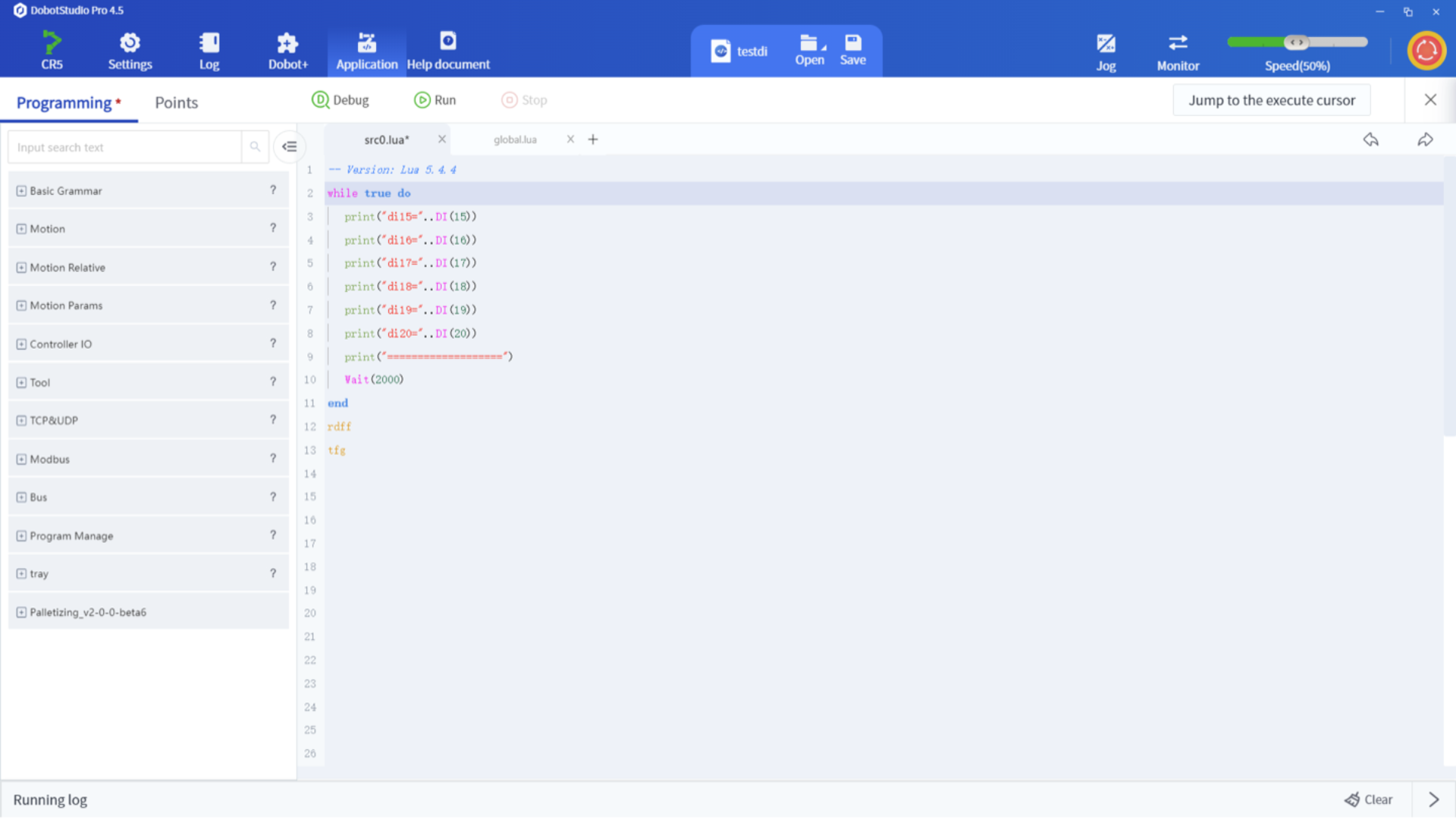Click the Run button to execute the script
This screenshot has width=1456, height=819.
pyautogui.click(x=435, y=99)
